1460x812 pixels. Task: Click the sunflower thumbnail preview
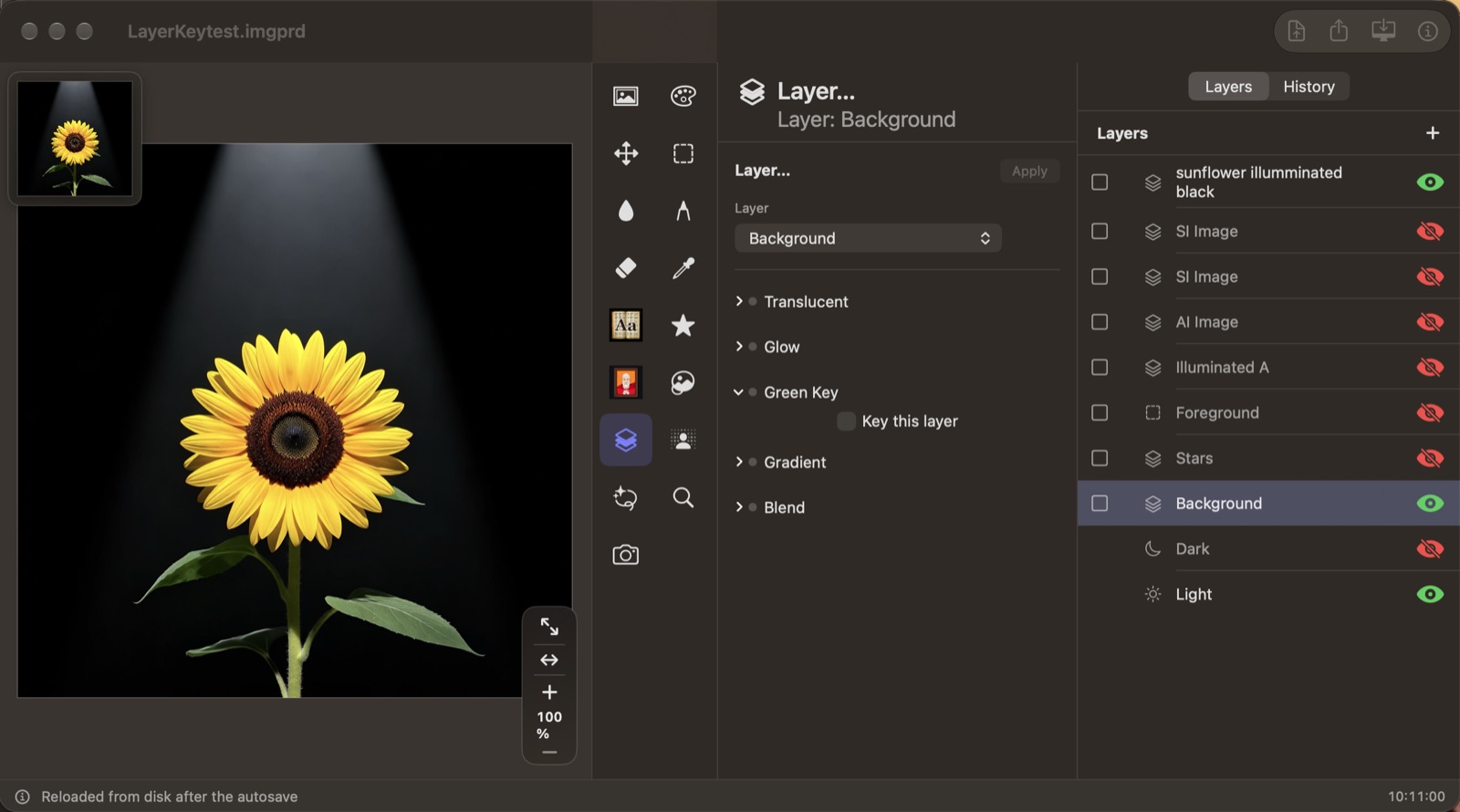[x=75, y=139]
